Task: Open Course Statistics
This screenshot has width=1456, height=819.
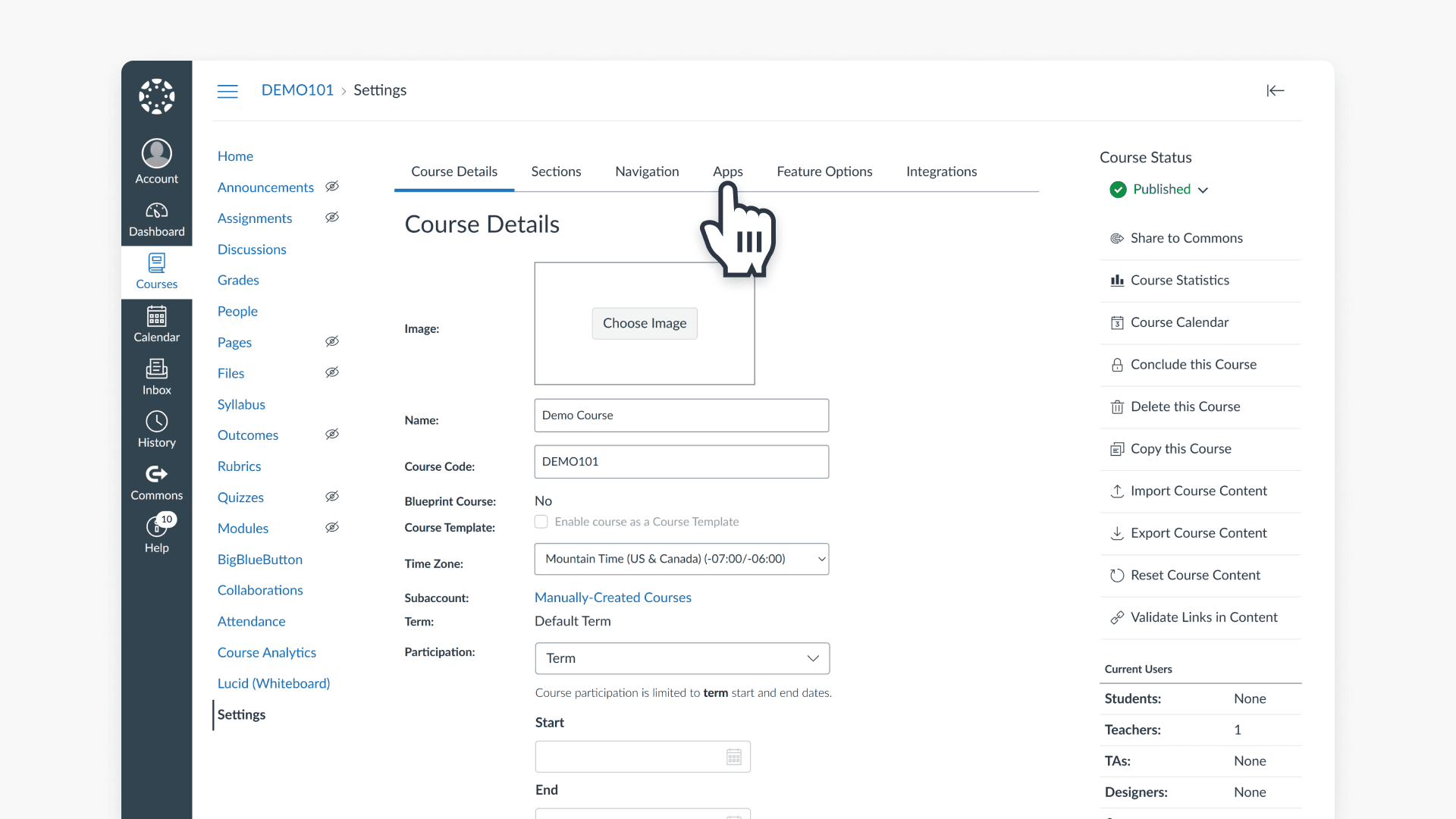Action: (x=1179, y=280)
